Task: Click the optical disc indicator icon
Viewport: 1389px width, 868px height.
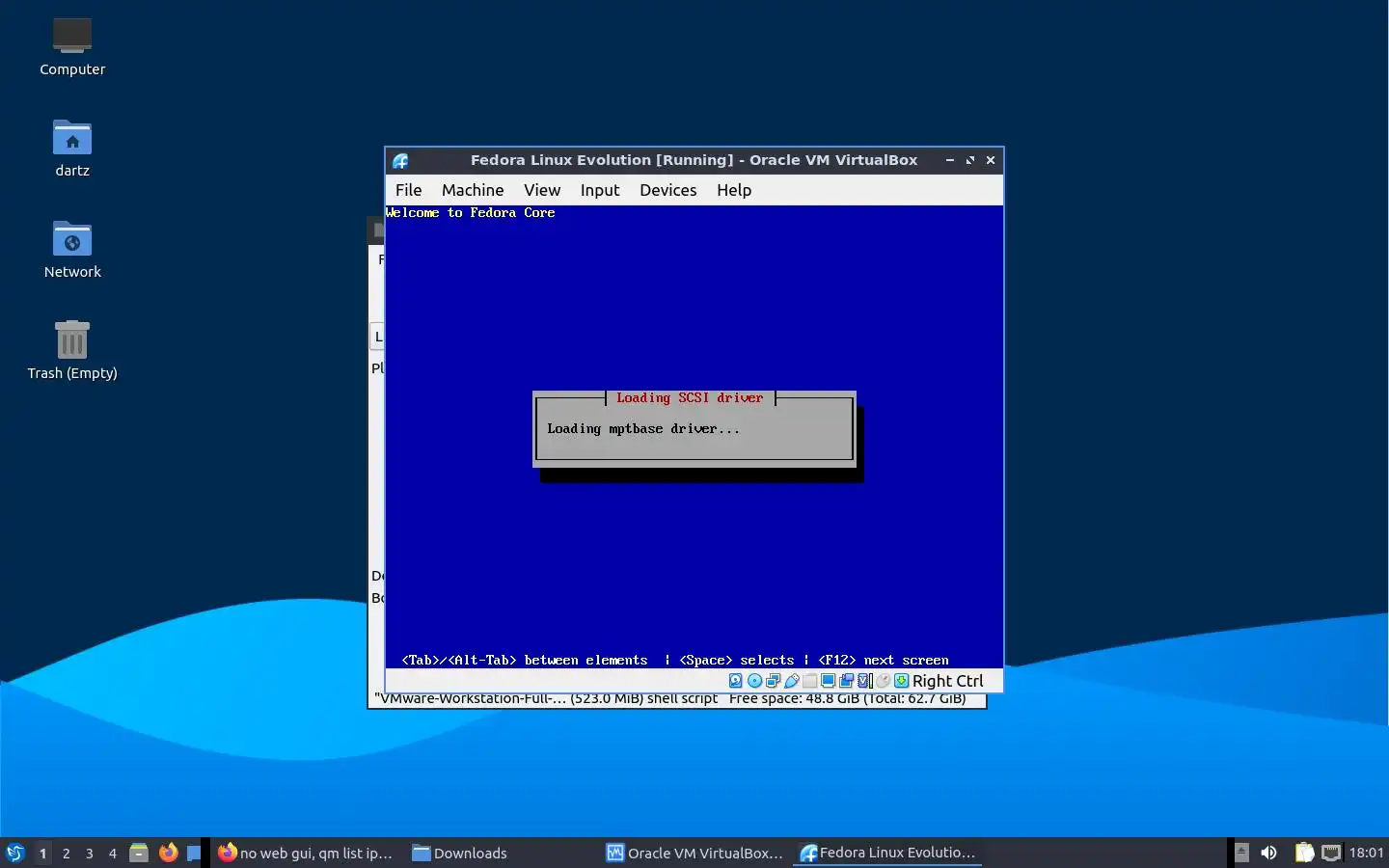Action: click(755, 681)
